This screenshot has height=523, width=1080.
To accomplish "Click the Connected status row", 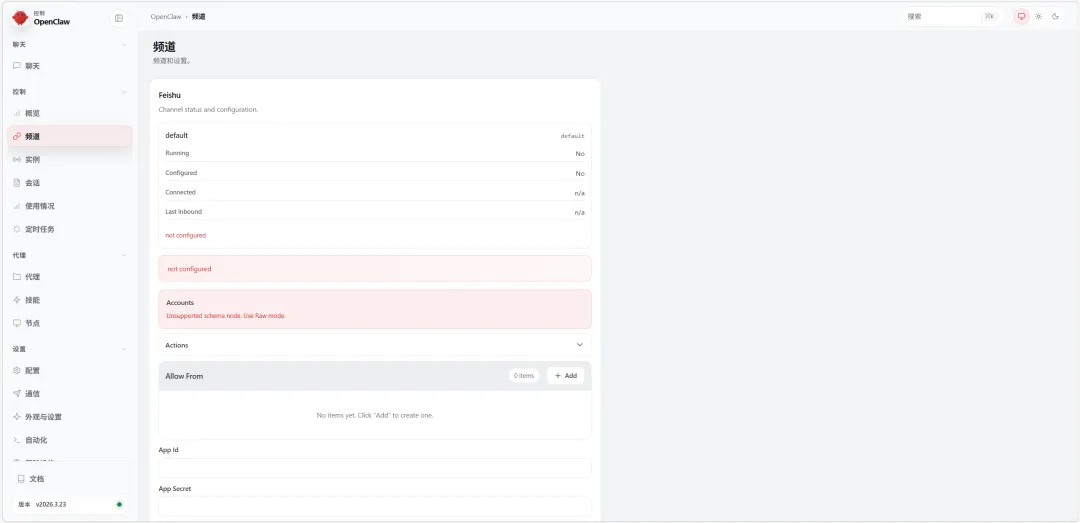I will (375, 192).
